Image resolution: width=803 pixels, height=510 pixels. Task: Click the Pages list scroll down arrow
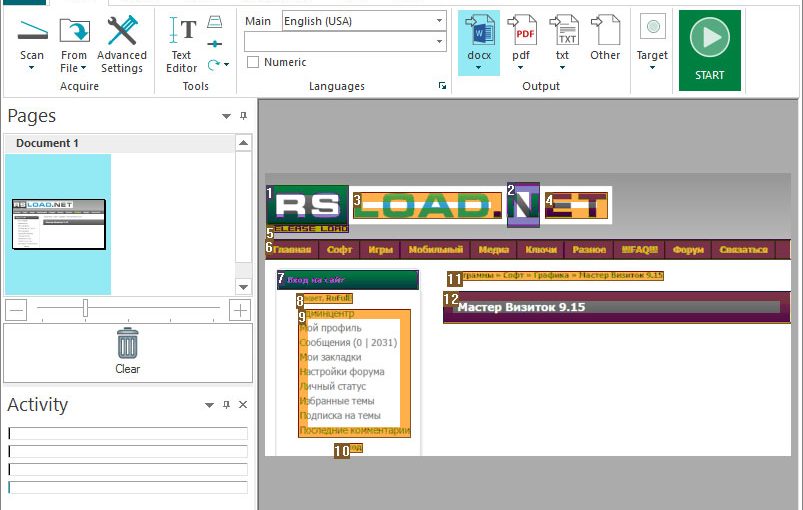(x=244, y=287)
